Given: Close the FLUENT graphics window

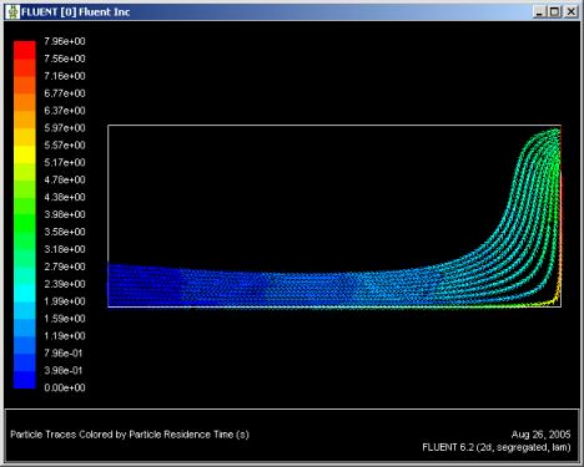Looking at the screenshot, I should (571, 12).
